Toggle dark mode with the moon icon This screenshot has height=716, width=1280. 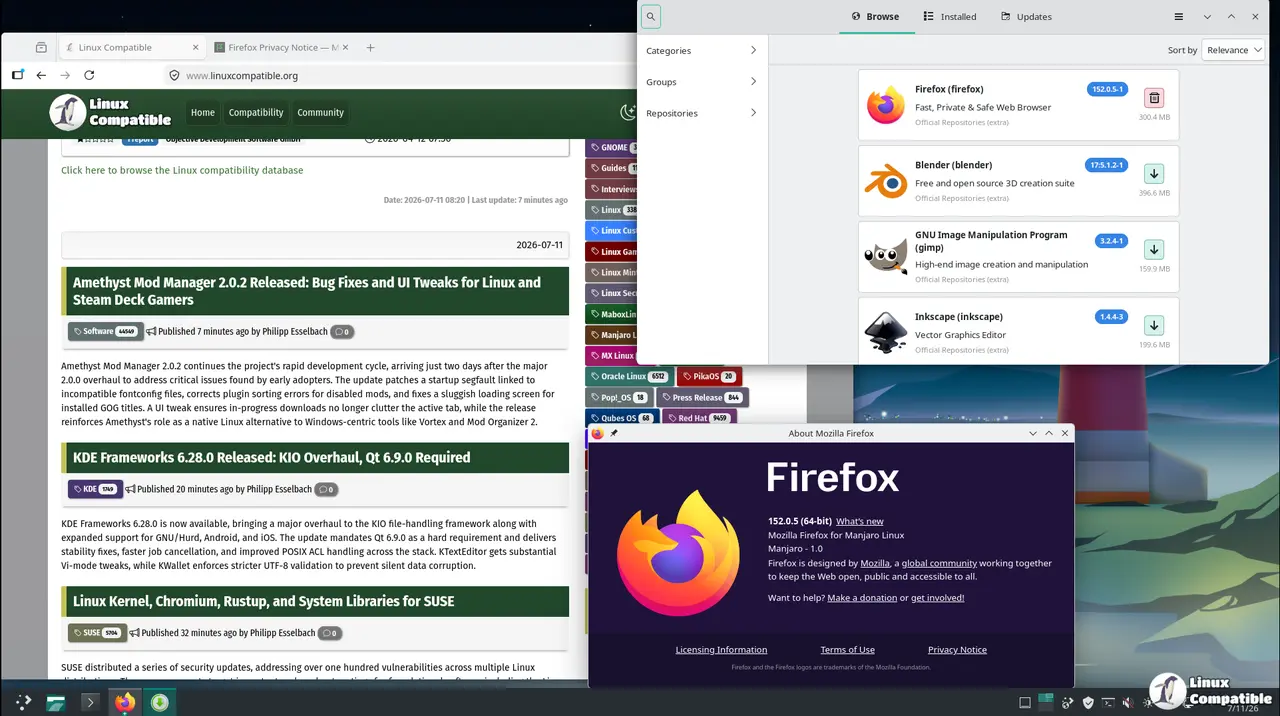point(628,113)
